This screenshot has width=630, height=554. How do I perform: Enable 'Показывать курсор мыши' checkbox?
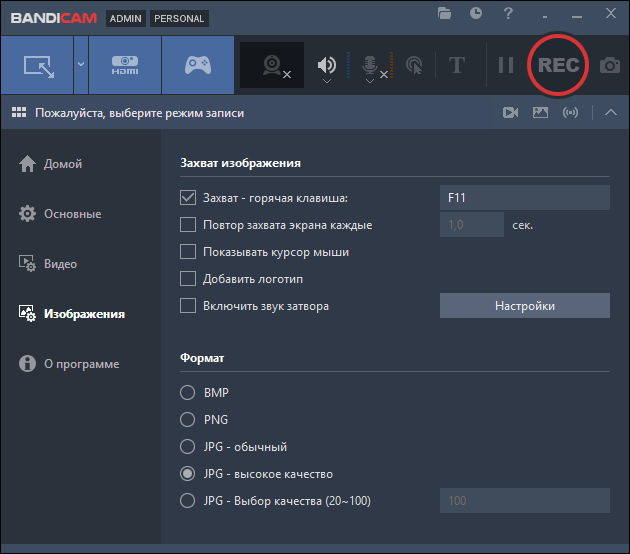[188, 252]
